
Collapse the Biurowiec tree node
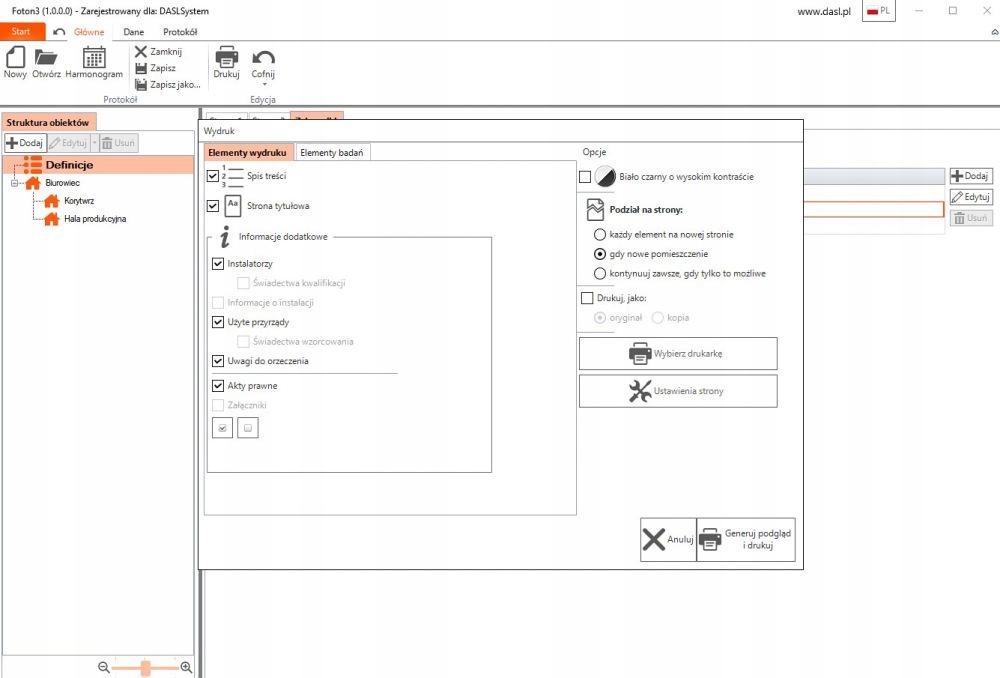click(14, 183)
